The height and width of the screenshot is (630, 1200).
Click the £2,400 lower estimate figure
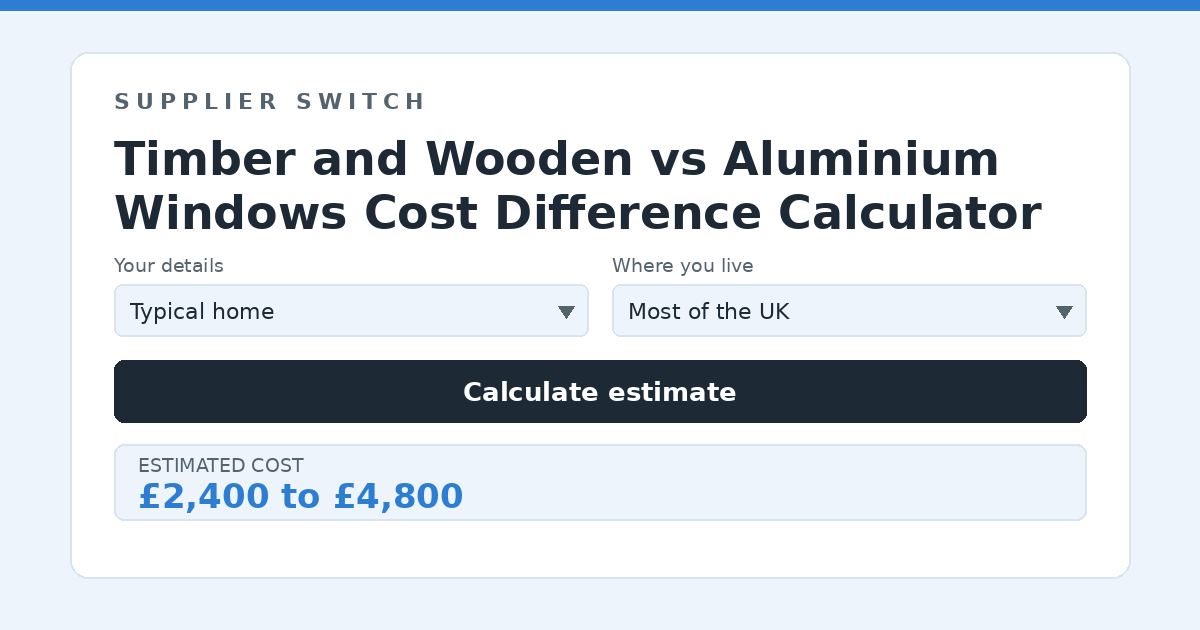tap(204, 496)
